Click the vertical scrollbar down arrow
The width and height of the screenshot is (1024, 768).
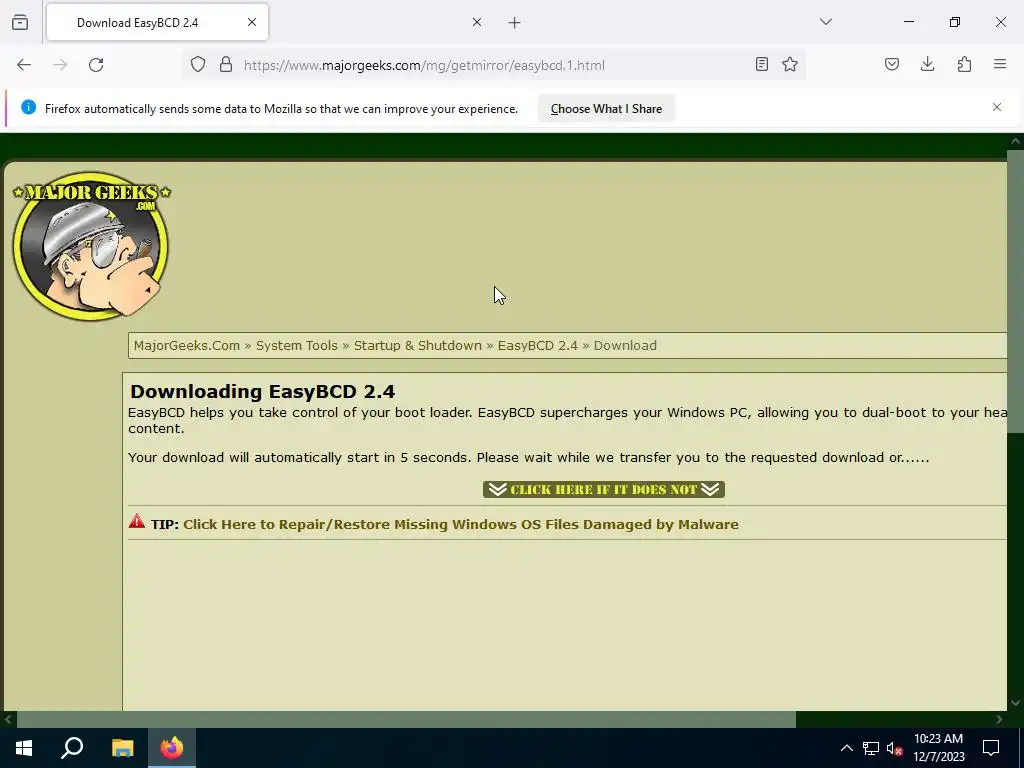click(x=1015, y=703)
